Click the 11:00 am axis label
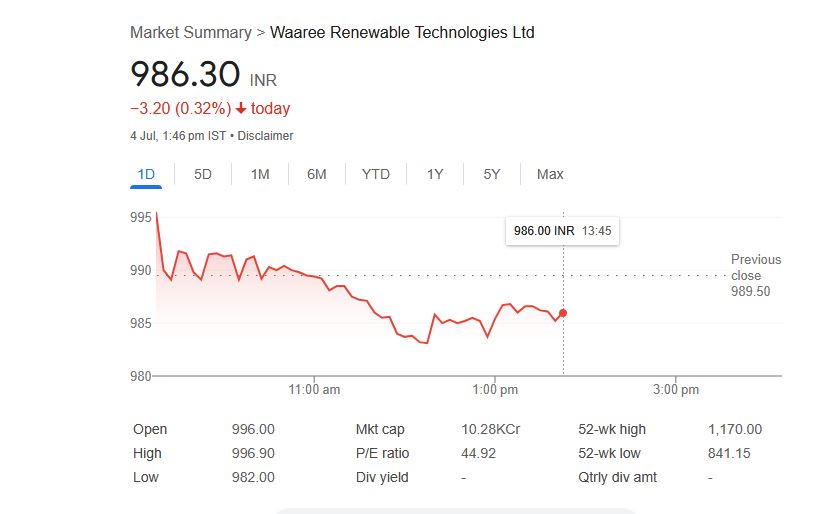 314,389
